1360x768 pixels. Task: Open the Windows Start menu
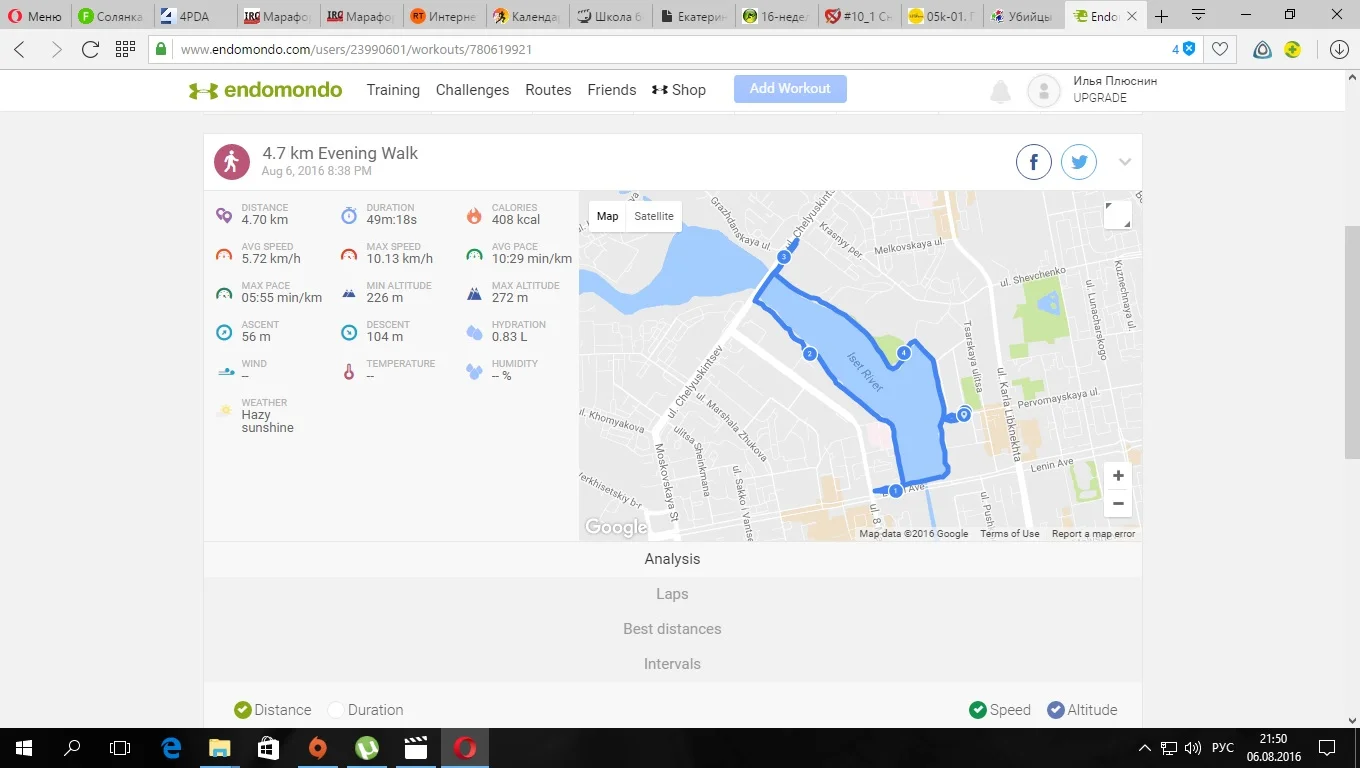[23, 747]
